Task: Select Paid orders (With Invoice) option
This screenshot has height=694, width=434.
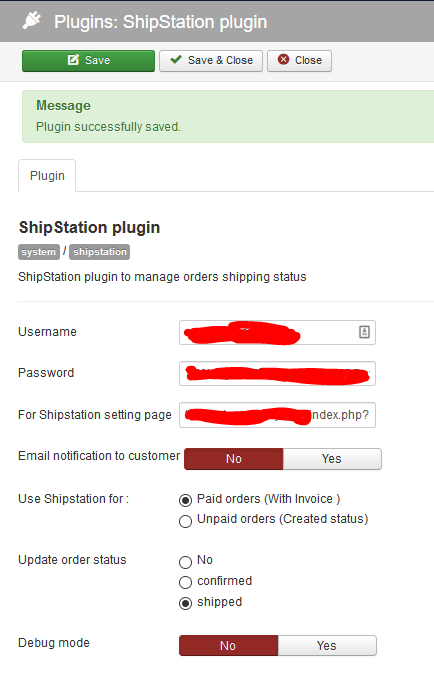Action: click(185, 500)
